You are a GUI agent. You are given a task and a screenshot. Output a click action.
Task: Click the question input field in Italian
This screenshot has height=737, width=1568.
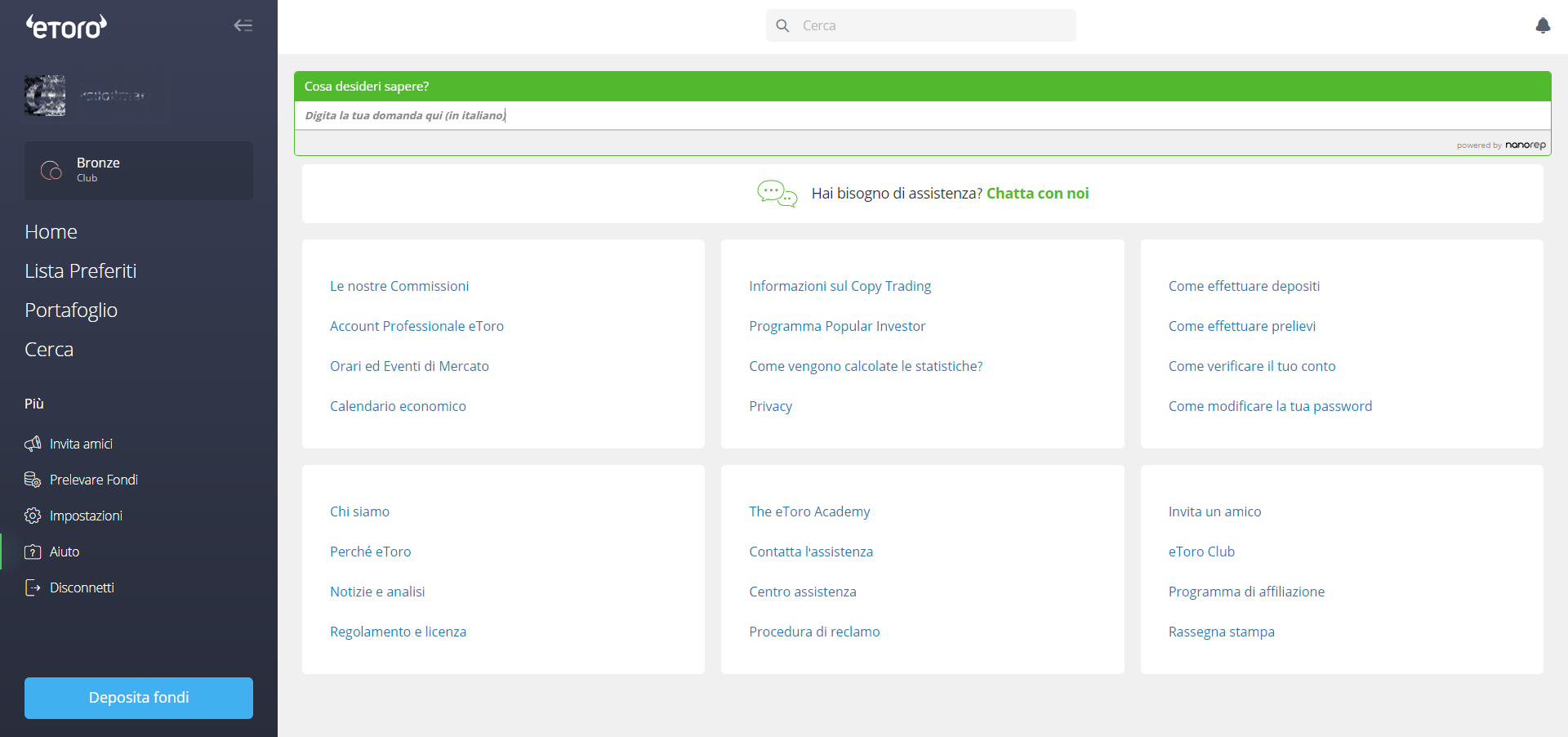tap(922, 115)
